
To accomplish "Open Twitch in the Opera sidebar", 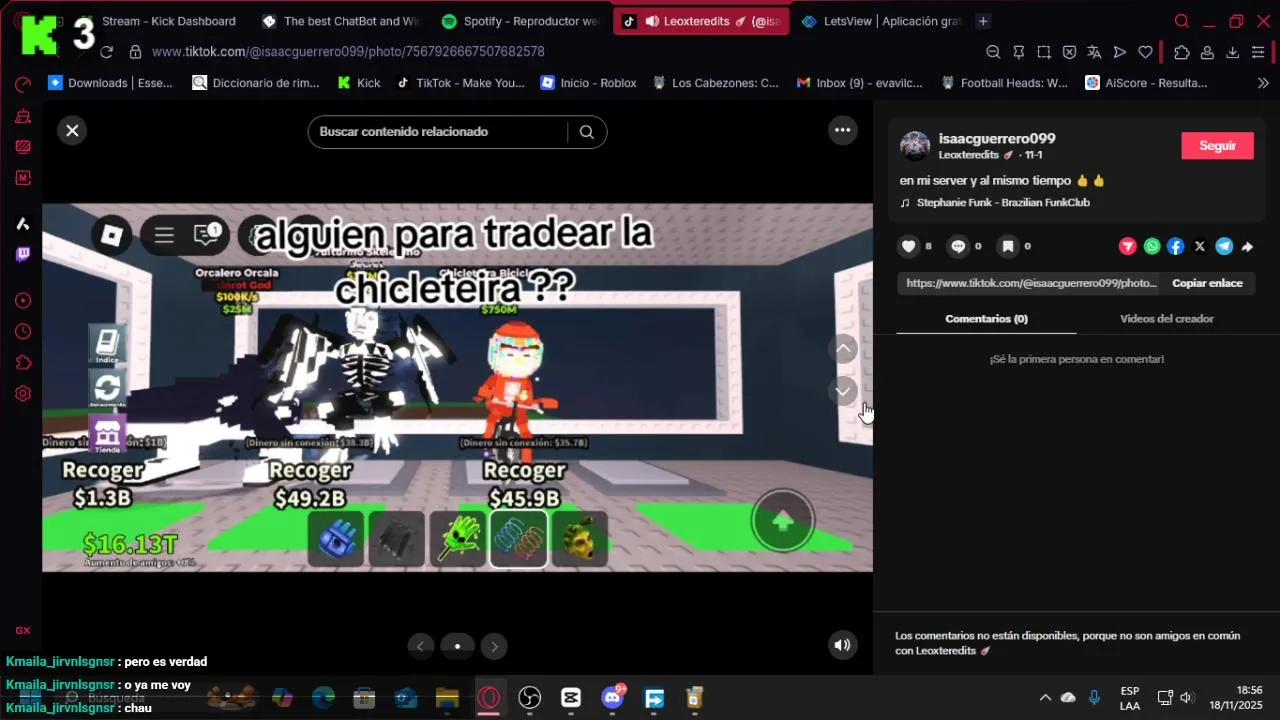I will click(x=23, y=255).
